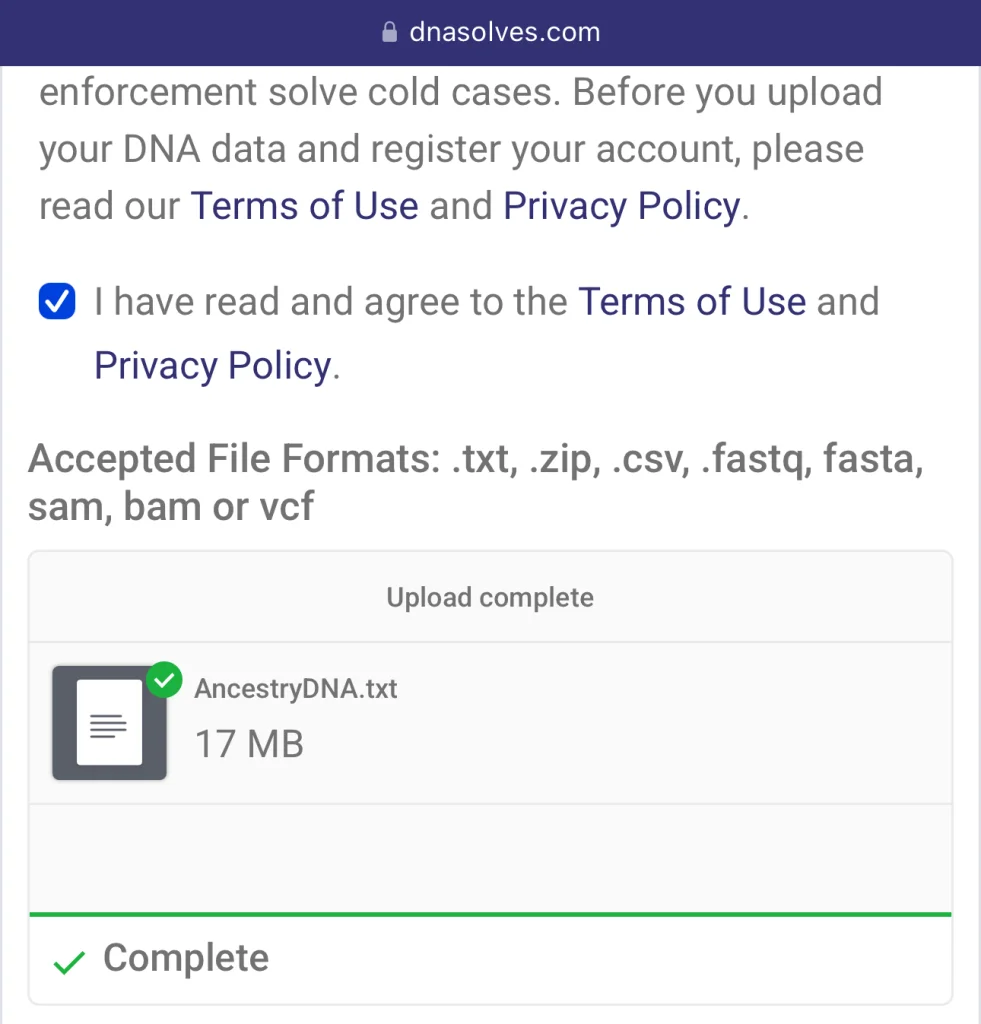Click the "enforcement solve cold cases" text
Viewport: 981px width, 1024px height.
[x=300, y=93]
